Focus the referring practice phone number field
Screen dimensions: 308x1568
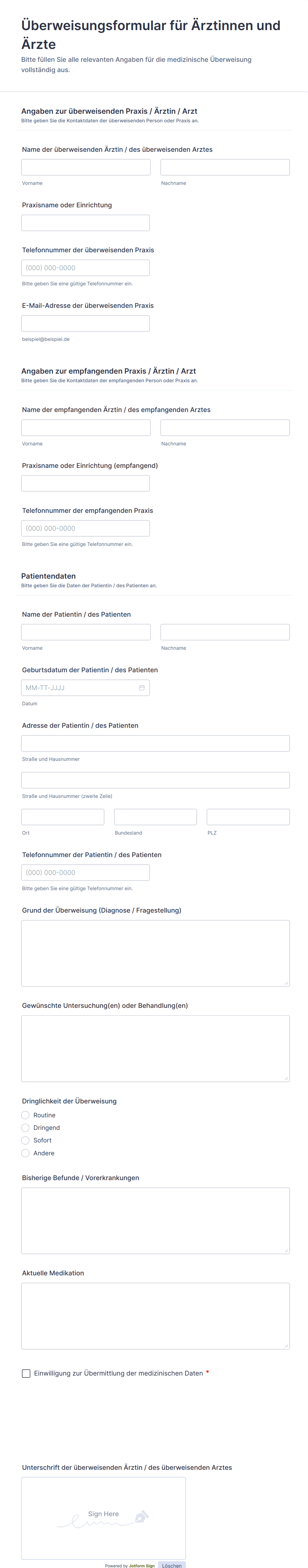point(85,268)
